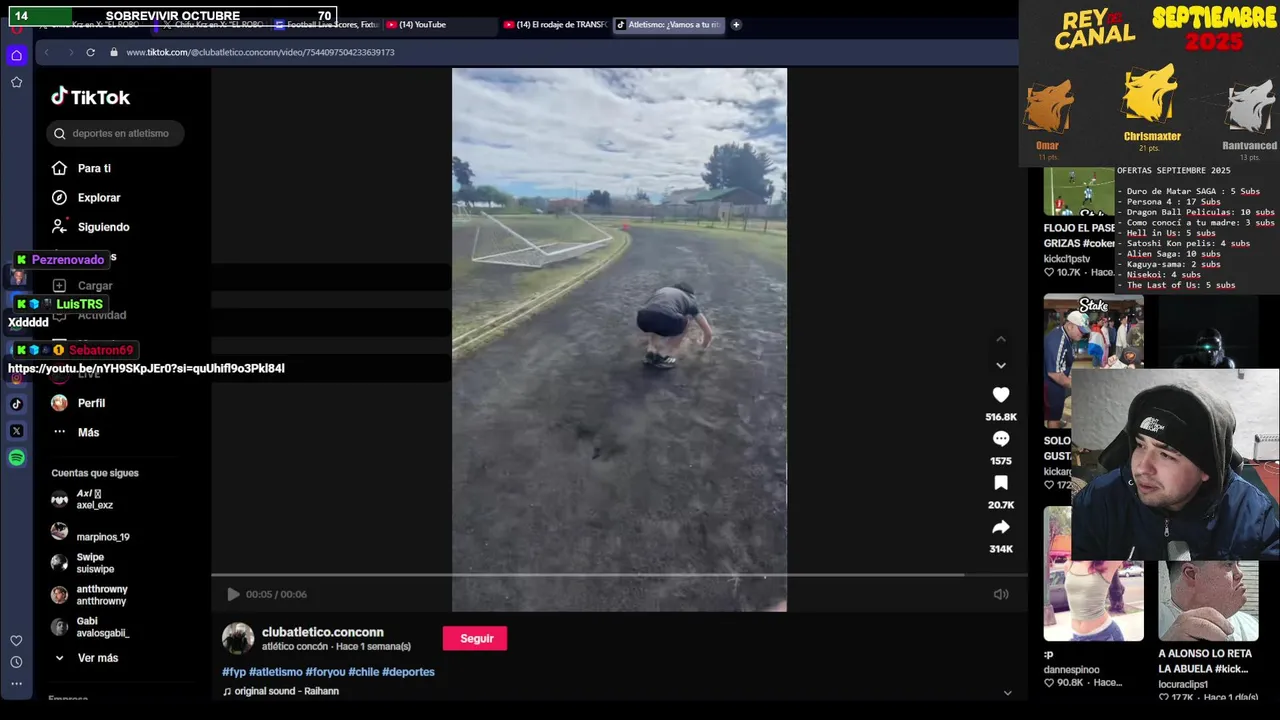Switch to El rodaje de TRANSF tab
The image size is (1280, 720).
pos(554,25)
